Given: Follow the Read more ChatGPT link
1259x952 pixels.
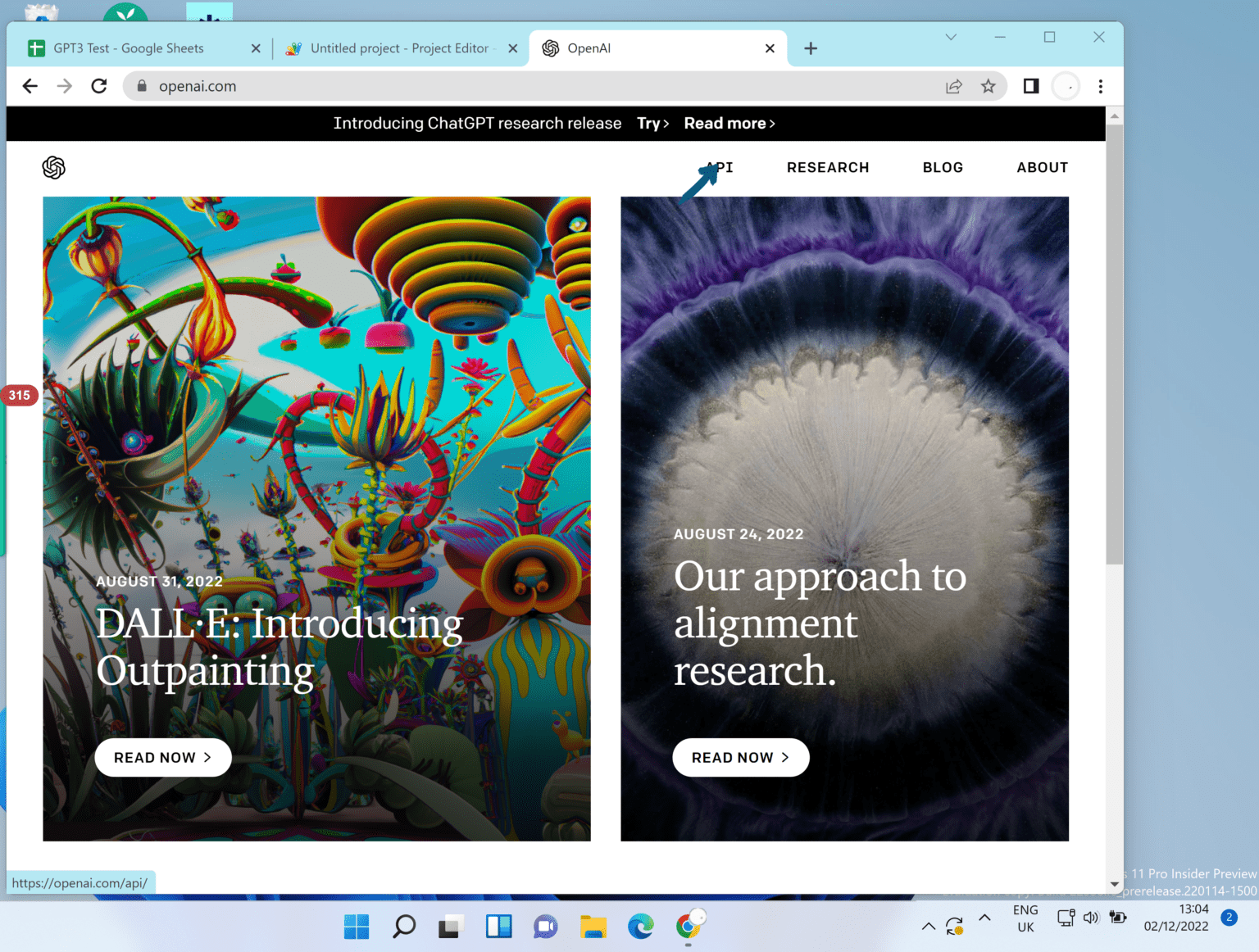Looking at the screenshot, I should [725, 123].
